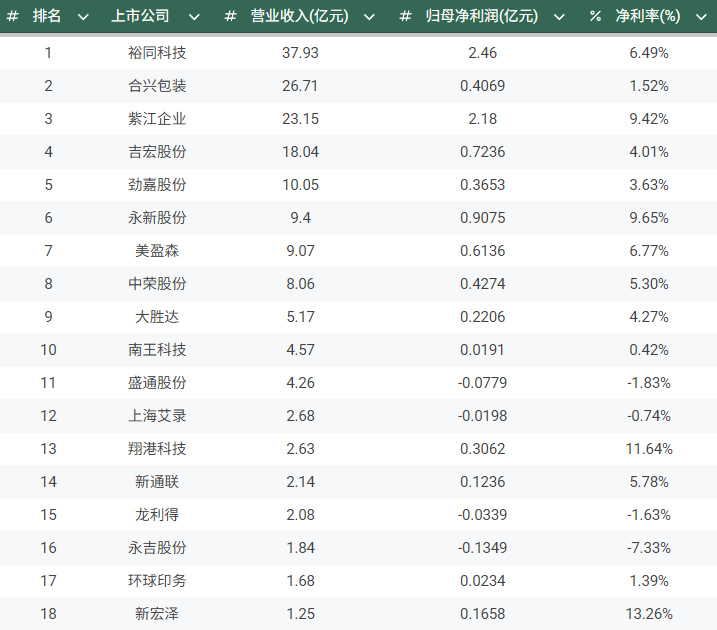Click rank number 18 cell
717x630 pixels.
click(48, 614)
